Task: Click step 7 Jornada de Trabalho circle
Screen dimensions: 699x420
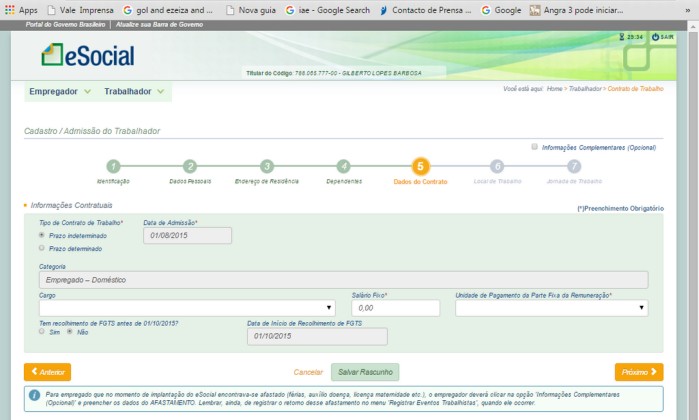Action: (573, 167)
